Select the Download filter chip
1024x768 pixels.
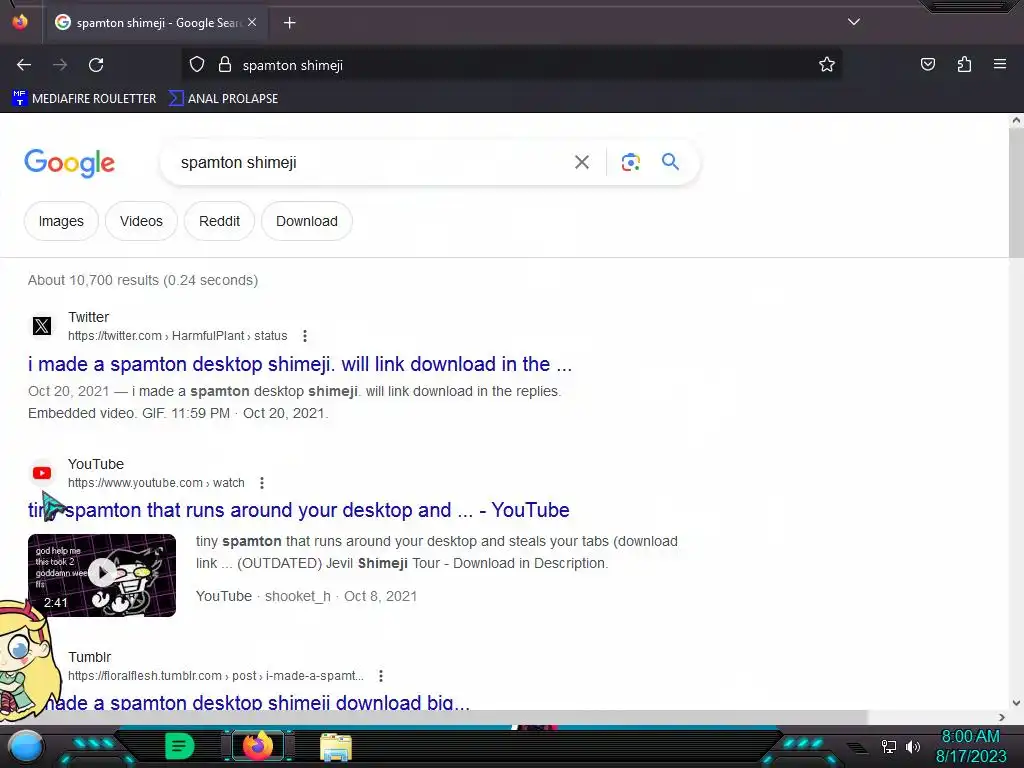pyautogui.click(x=307, y=221)
